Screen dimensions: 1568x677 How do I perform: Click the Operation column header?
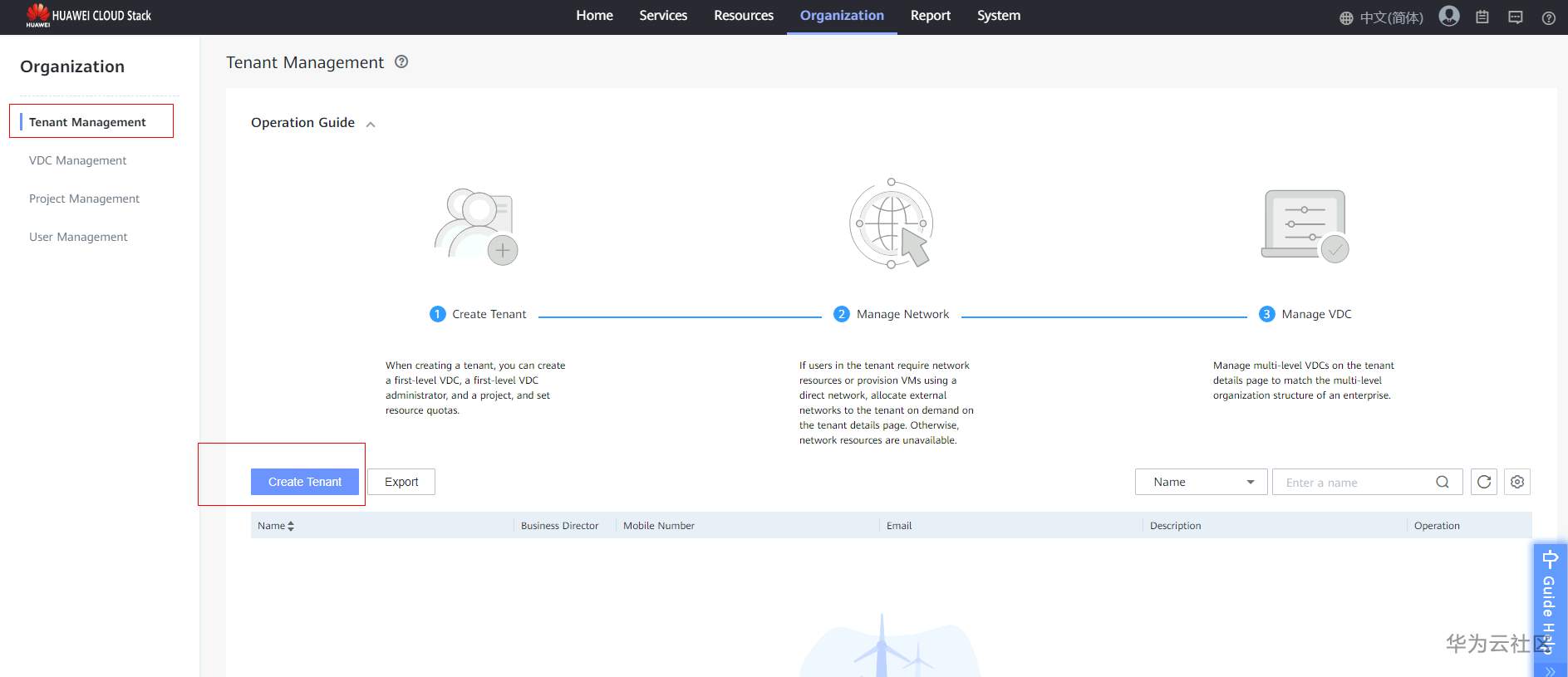(1437, 526)
